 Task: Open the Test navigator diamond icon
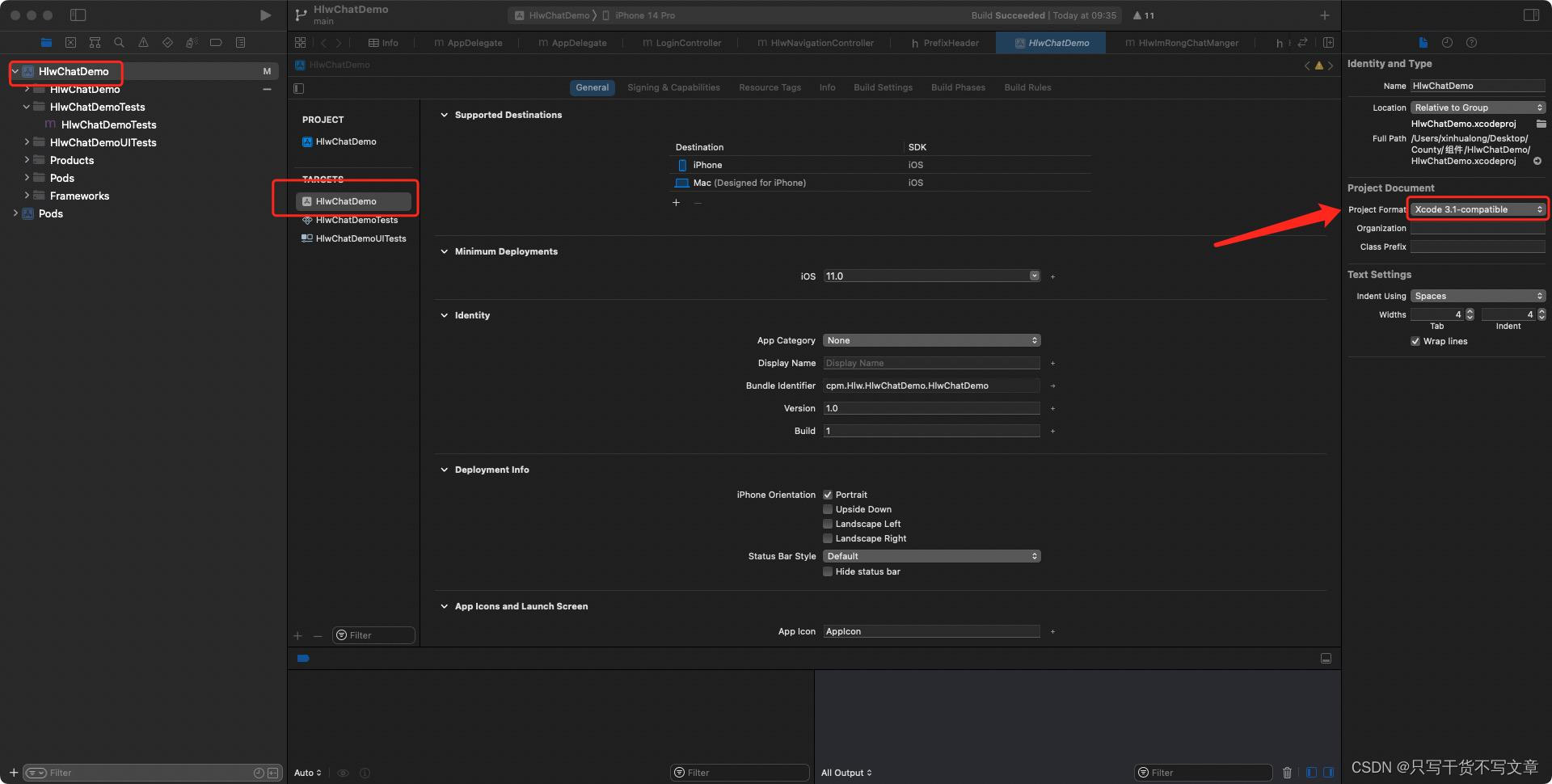point(167,43)
